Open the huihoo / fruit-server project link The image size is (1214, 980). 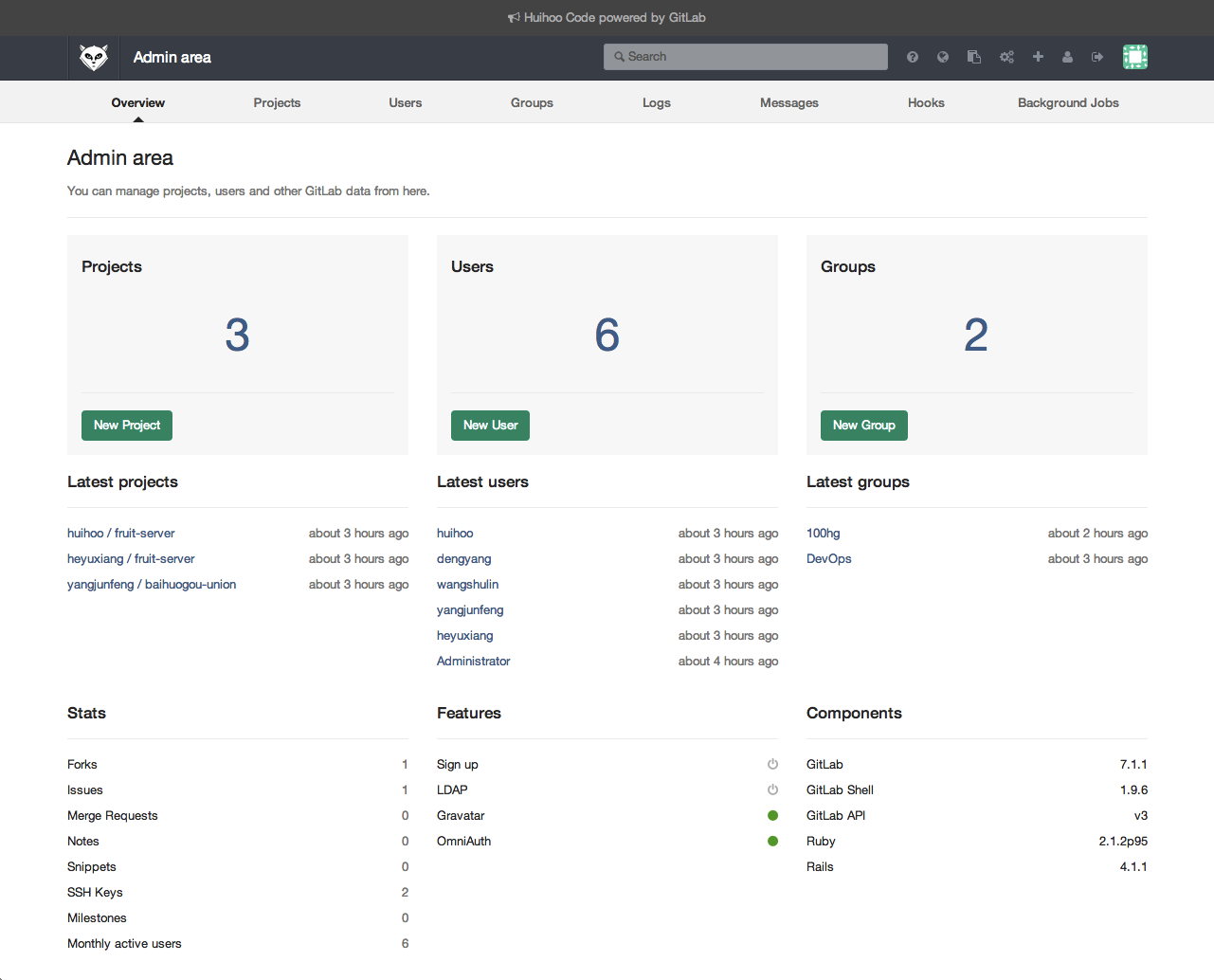pos(121,533)
